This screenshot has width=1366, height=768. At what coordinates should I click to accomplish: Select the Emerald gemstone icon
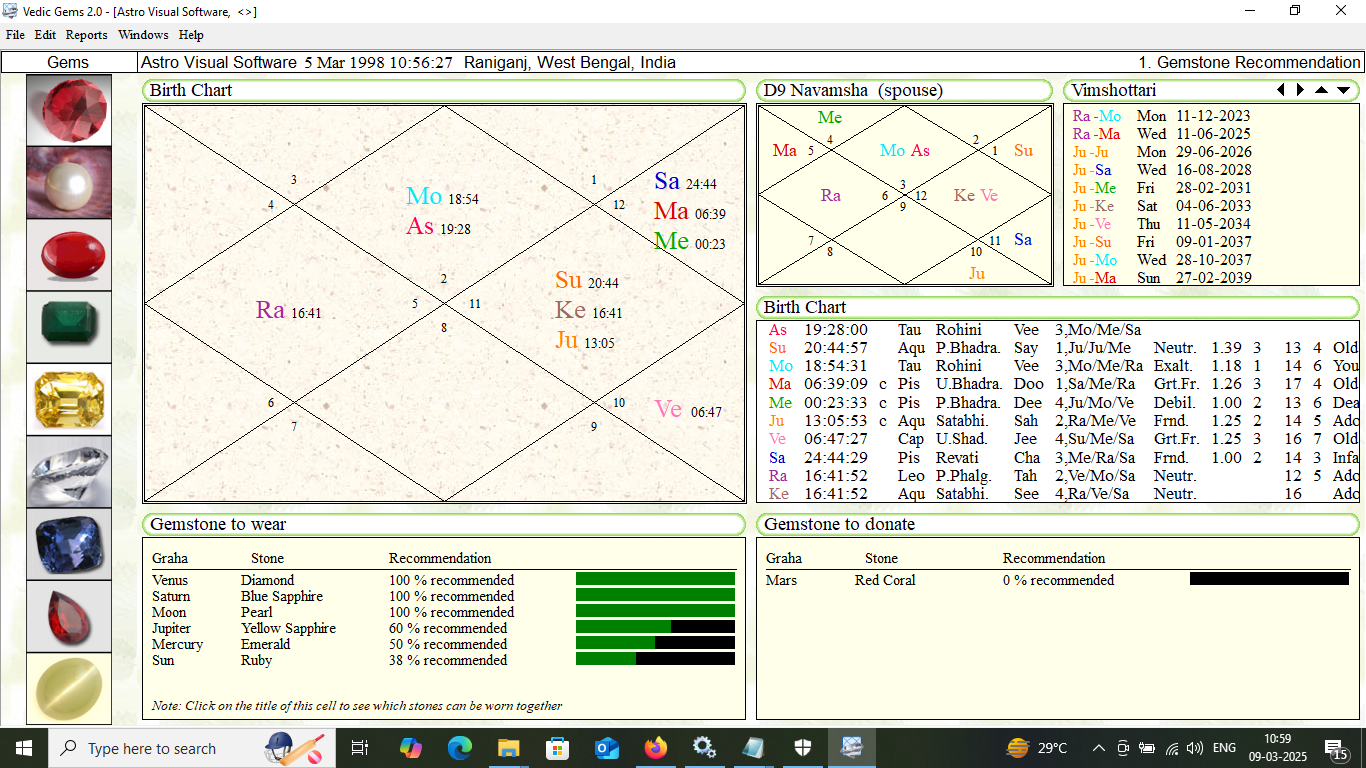pyautogui.click(x=69, y=326)
